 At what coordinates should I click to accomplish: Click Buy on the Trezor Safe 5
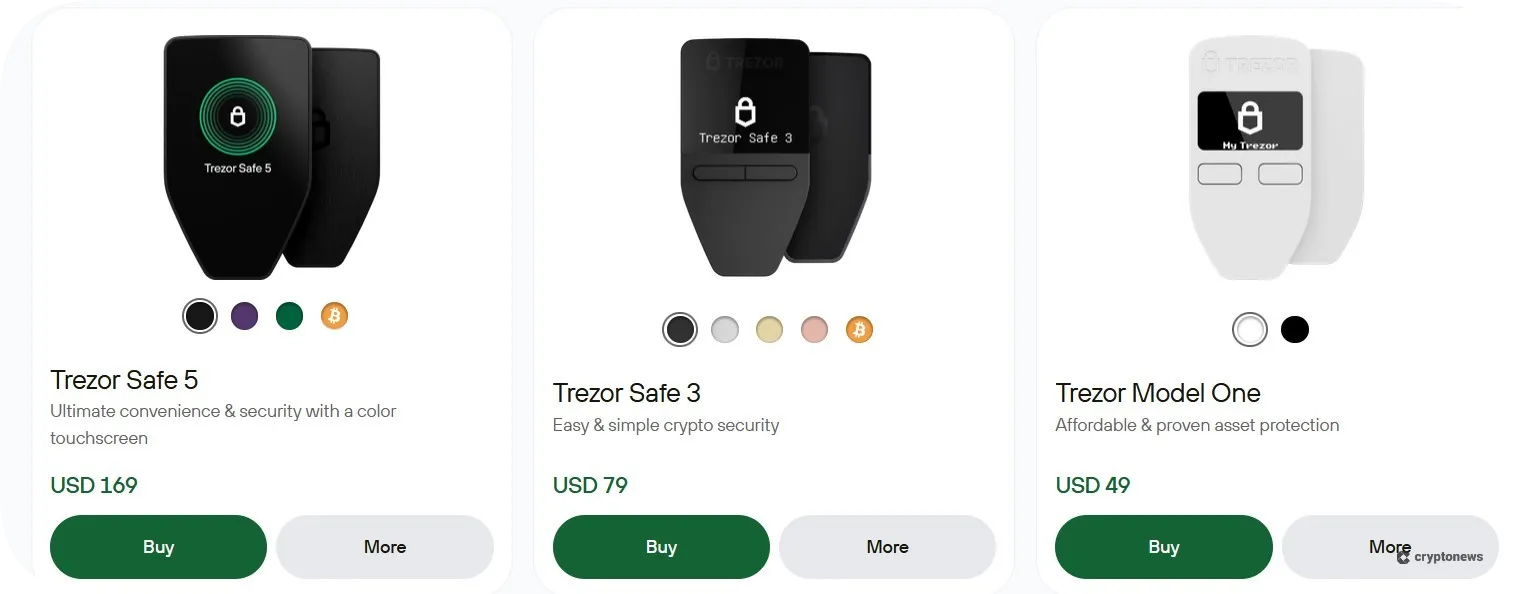pyautogui.click(x=158, y=547)
